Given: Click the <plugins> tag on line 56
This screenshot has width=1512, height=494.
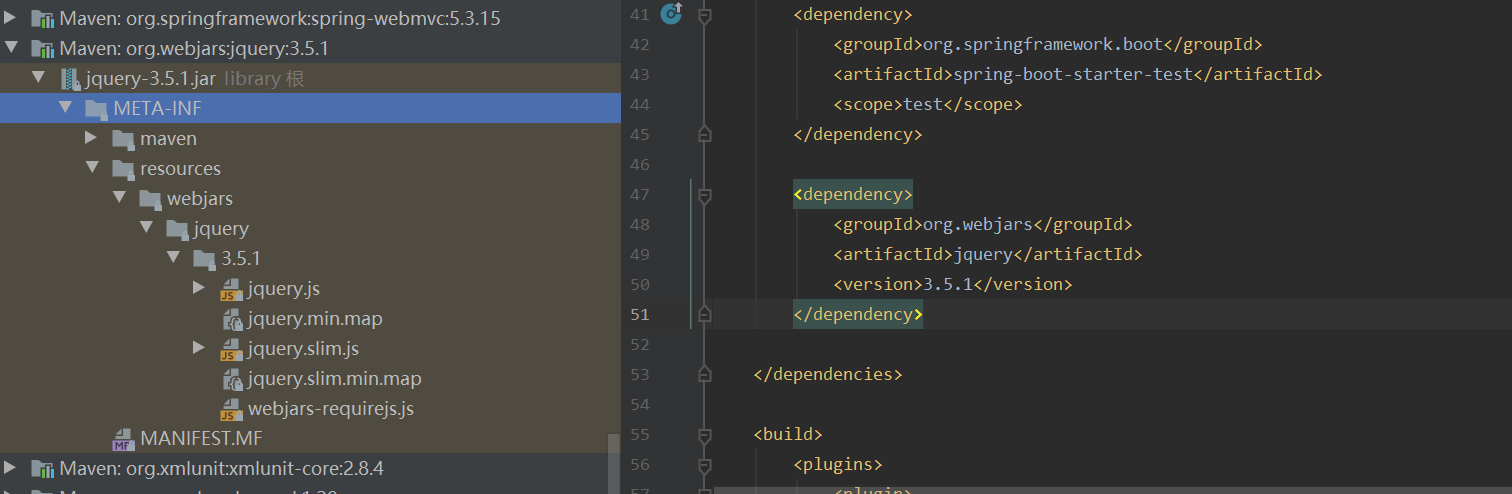Looking at the screenshot, I should 838,464.
